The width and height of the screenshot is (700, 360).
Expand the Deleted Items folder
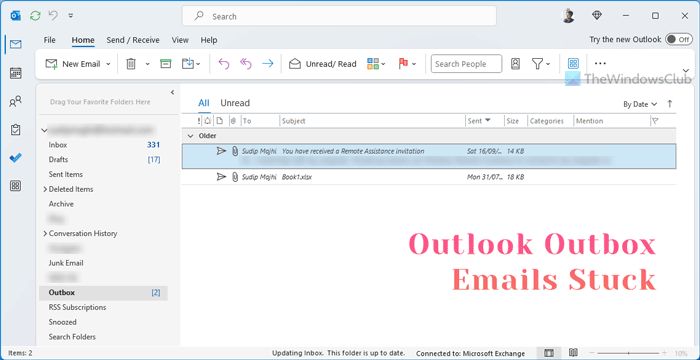point(45,189)
